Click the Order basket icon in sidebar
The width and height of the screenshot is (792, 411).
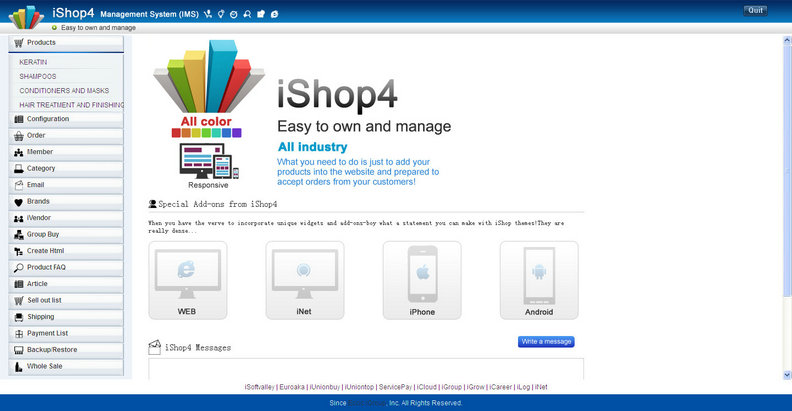[x=19, y=135]
